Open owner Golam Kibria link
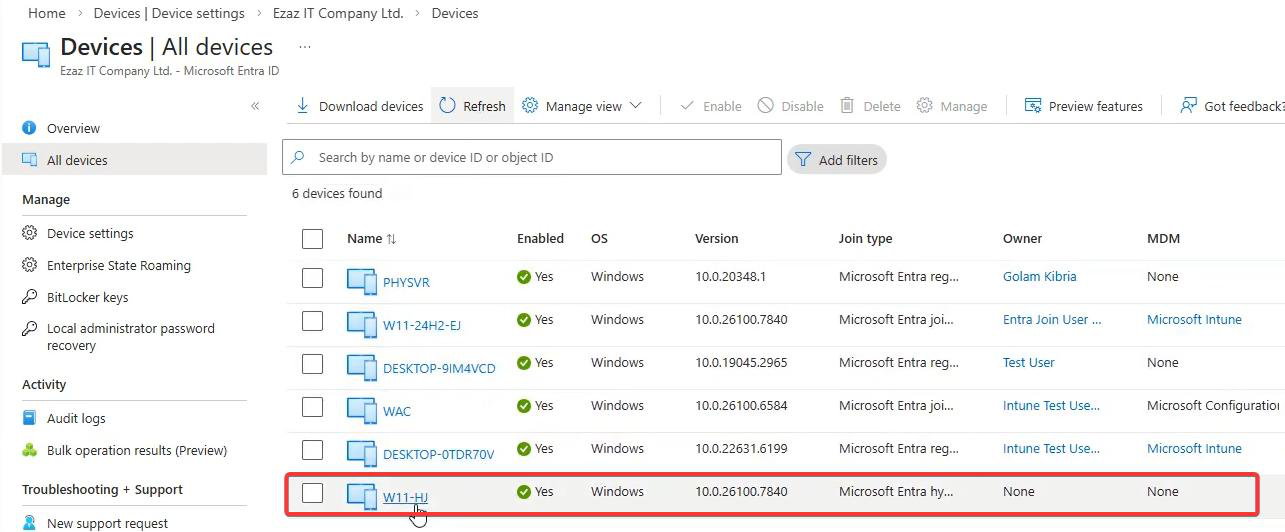 1040,276
